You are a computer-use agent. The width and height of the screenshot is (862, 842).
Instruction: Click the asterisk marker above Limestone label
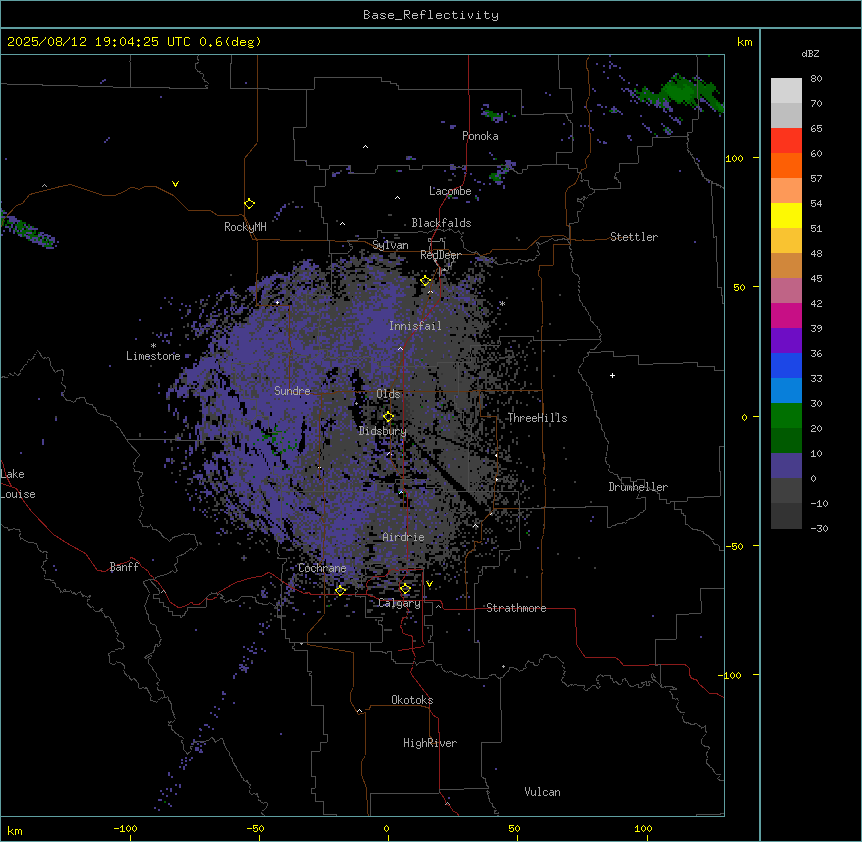click(153, 346)
